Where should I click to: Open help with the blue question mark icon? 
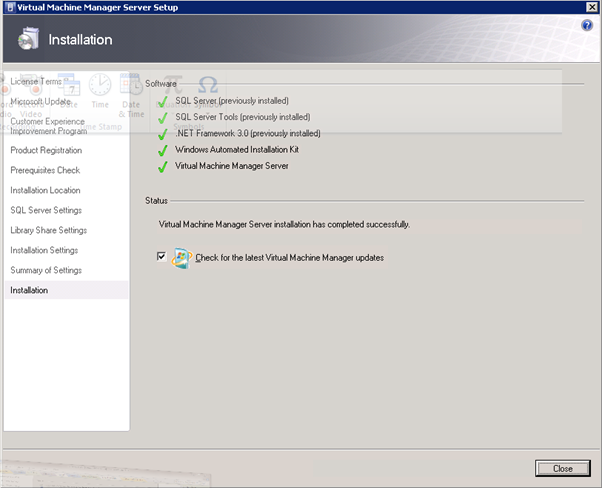click(x=587, y=25)
